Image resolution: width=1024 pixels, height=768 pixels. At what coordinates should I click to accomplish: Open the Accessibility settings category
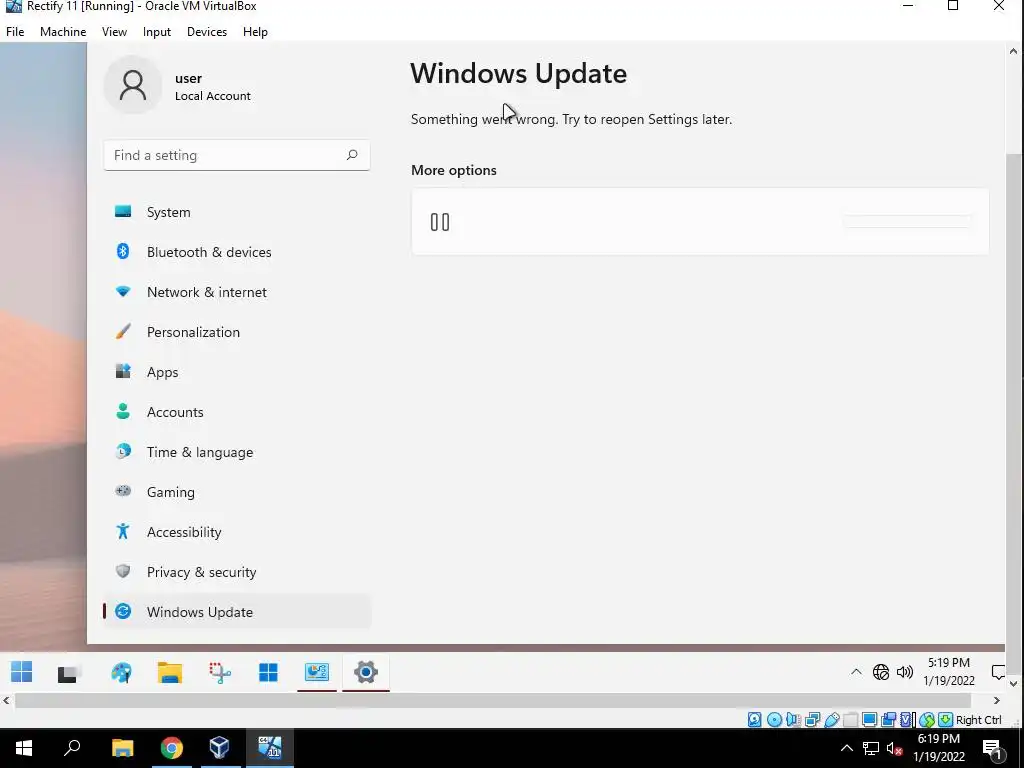(237, 532)
